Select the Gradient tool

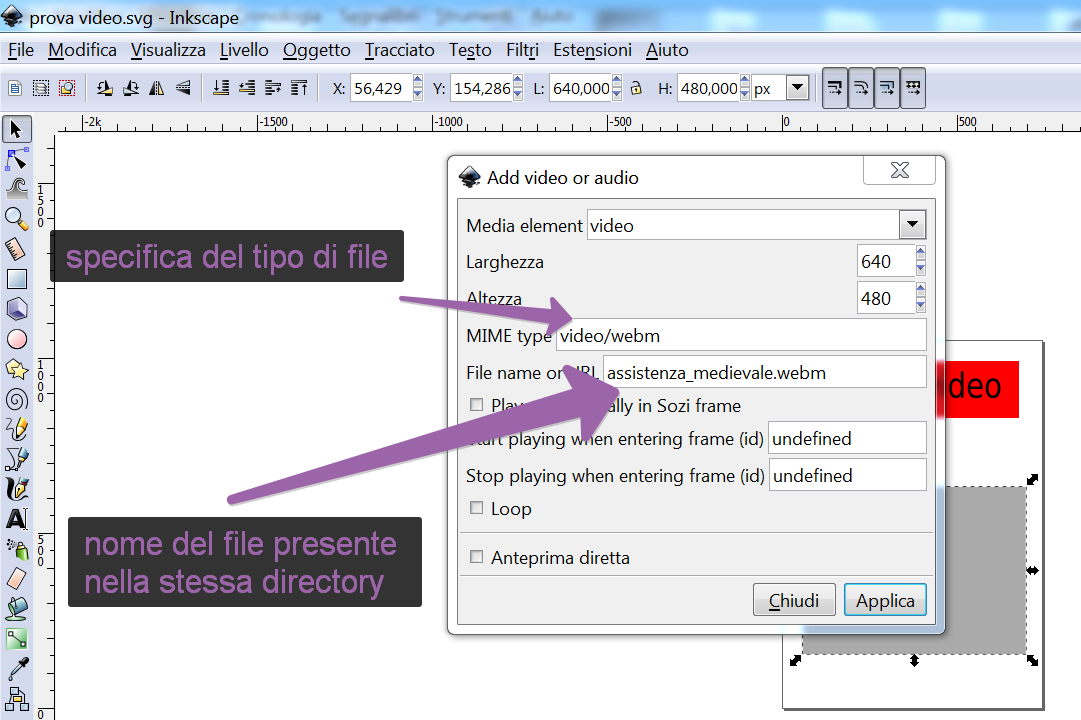(16, 639)
